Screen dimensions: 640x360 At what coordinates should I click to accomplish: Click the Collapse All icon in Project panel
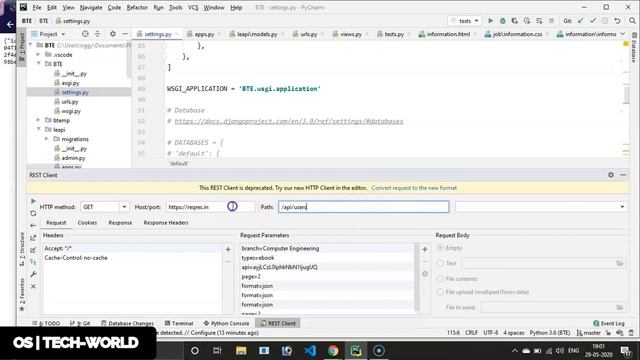(x=98, y=34)
